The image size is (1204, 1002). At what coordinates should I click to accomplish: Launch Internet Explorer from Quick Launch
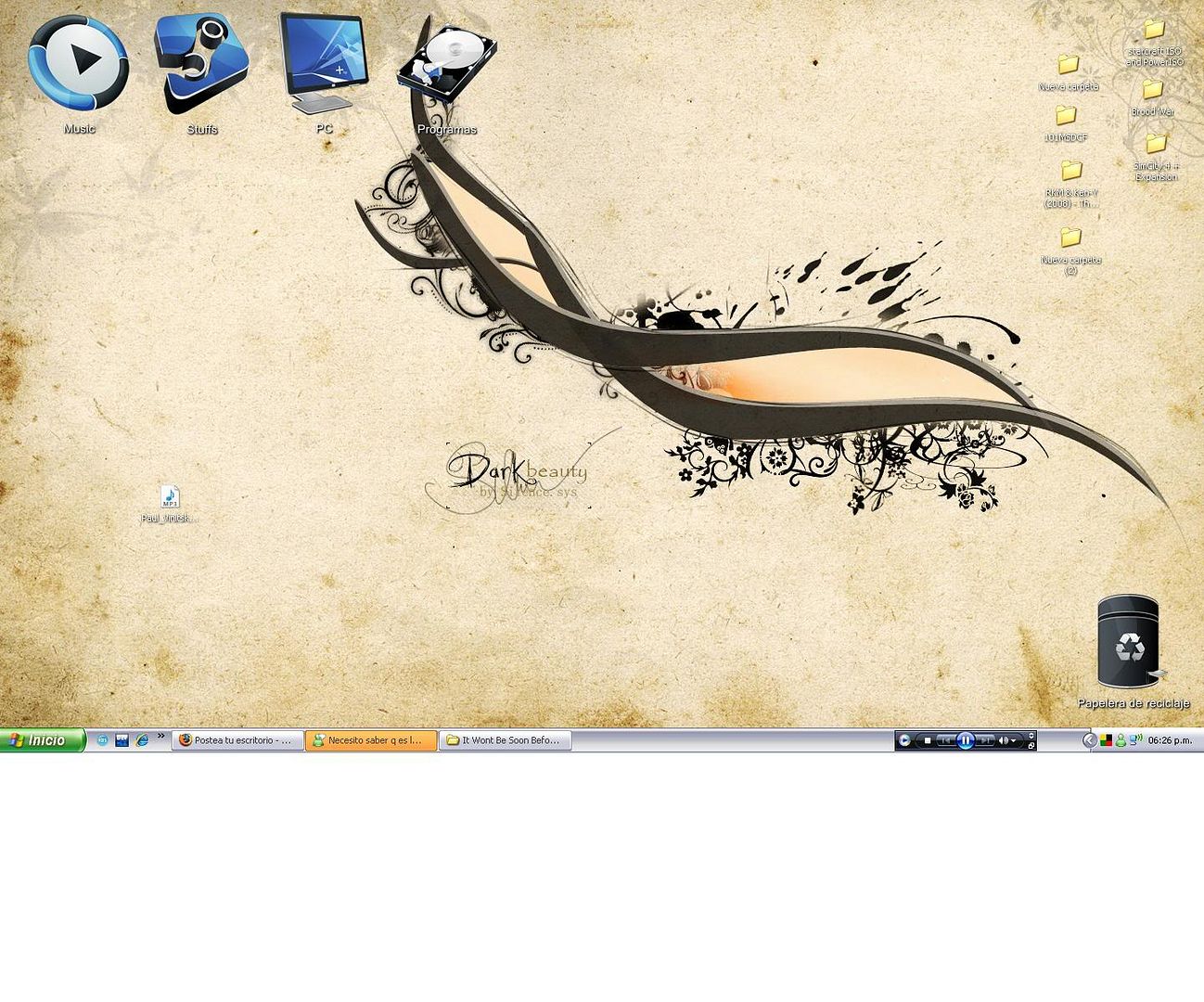(142, 740)
